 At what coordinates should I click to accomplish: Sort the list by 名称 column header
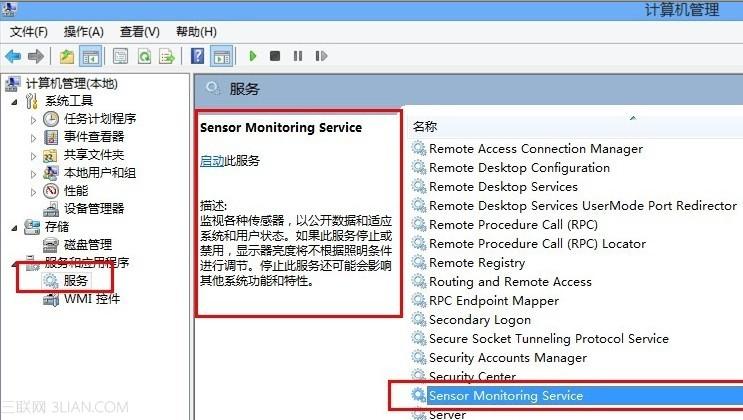pyautogui.click(x=573, y=127)
